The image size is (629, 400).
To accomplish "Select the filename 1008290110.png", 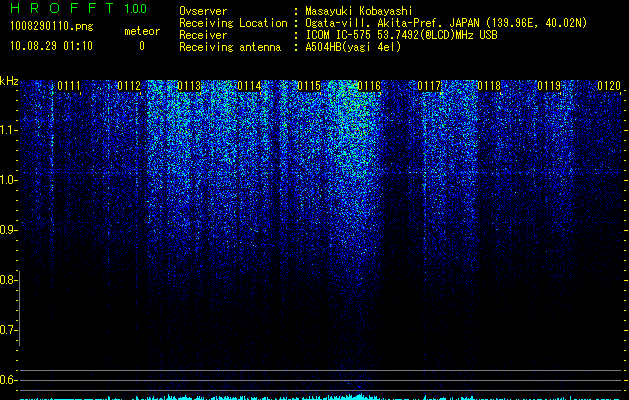I will (x=52, y=27).
